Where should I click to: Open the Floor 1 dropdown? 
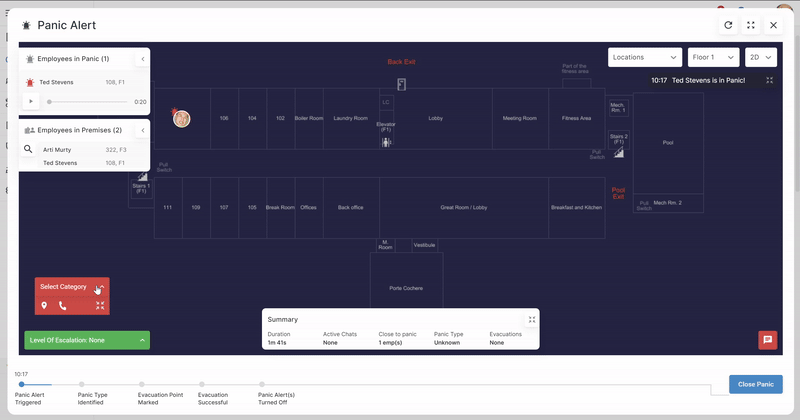coord(713,58)
